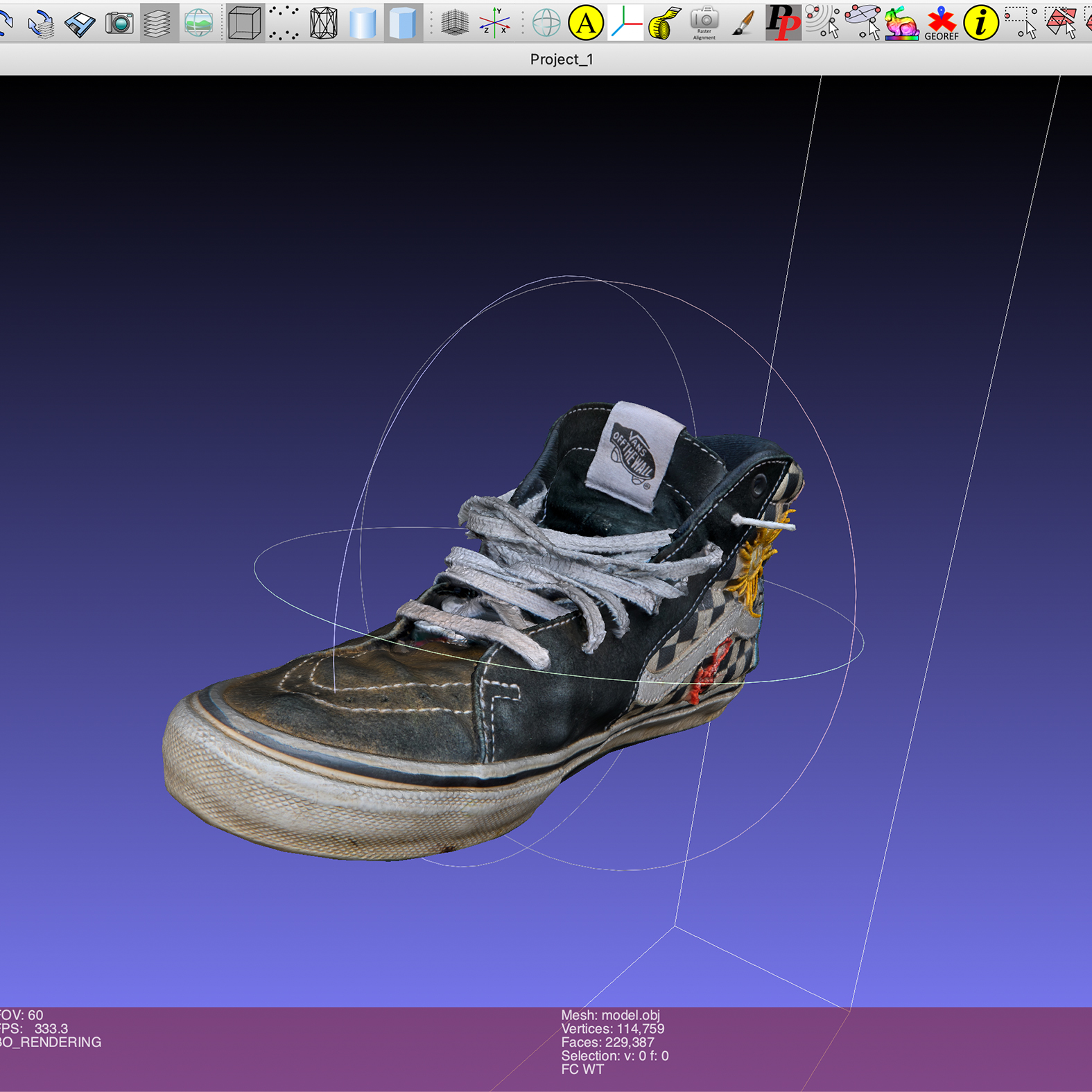1092x1092 pixels.
Task: Activate the PickPoints (PP) tool
Action: click(x=783, y=23)
